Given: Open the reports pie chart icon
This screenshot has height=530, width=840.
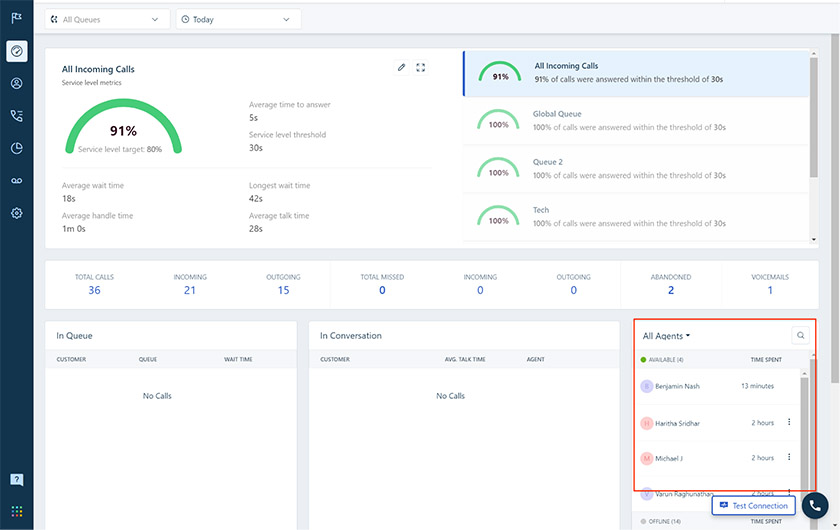Looking at the screenshot, I should pos(17,148).
